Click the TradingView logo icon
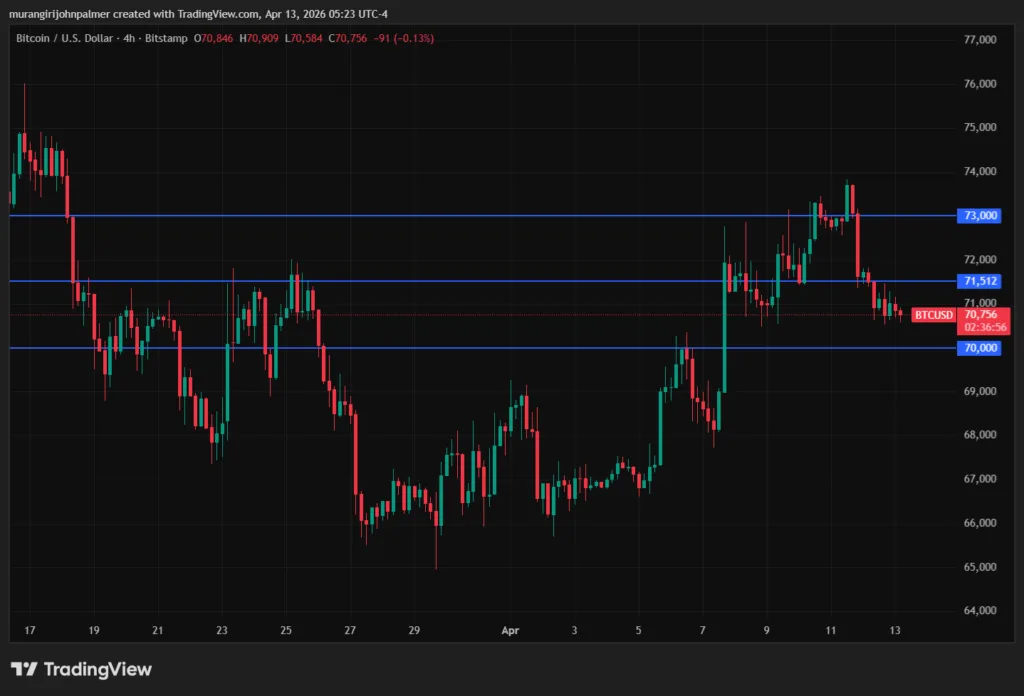The height and width of the screenshot is (696, 1024). [x=24, y=669]
